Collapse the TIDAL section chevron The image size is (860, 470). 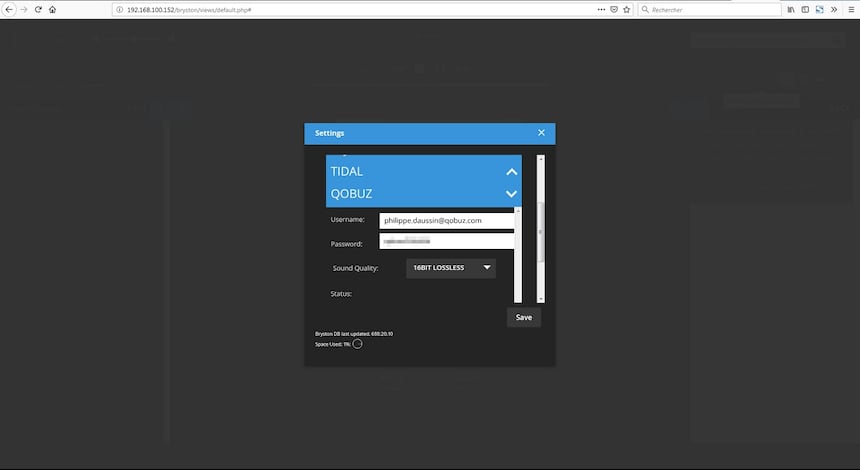click(511, 172)
